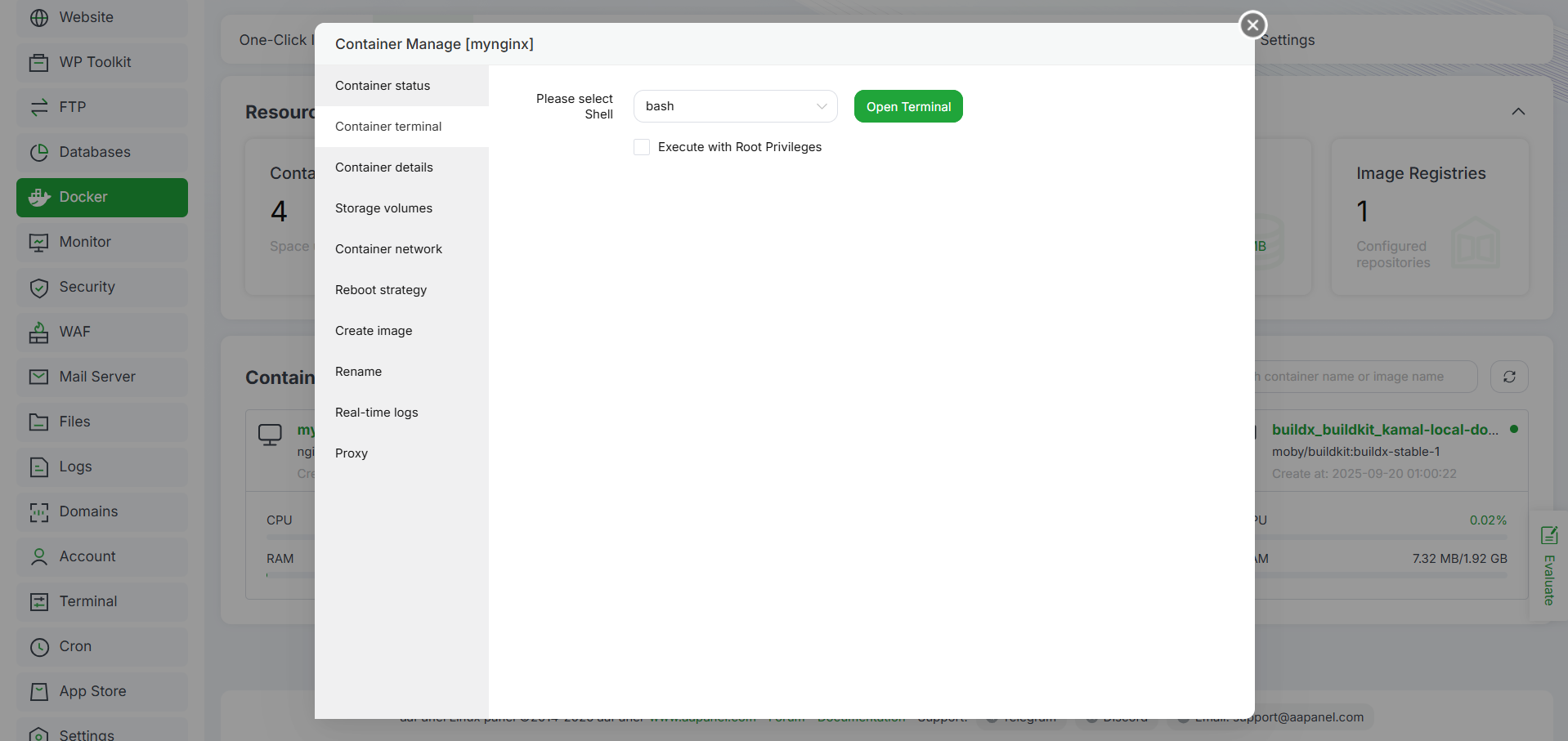Click the Container Manage [mynginx] title
The image size is (1568, 741).
434,44
